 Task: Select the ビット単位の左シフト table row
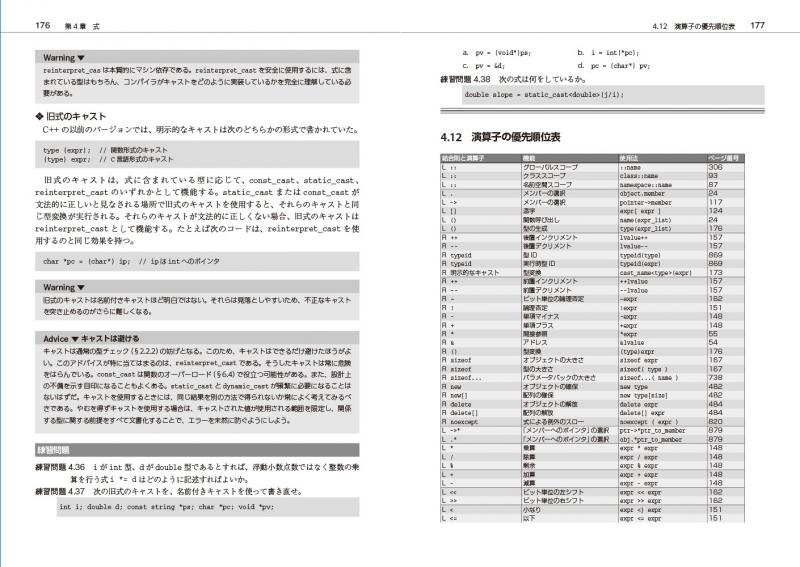pos(592,492)
